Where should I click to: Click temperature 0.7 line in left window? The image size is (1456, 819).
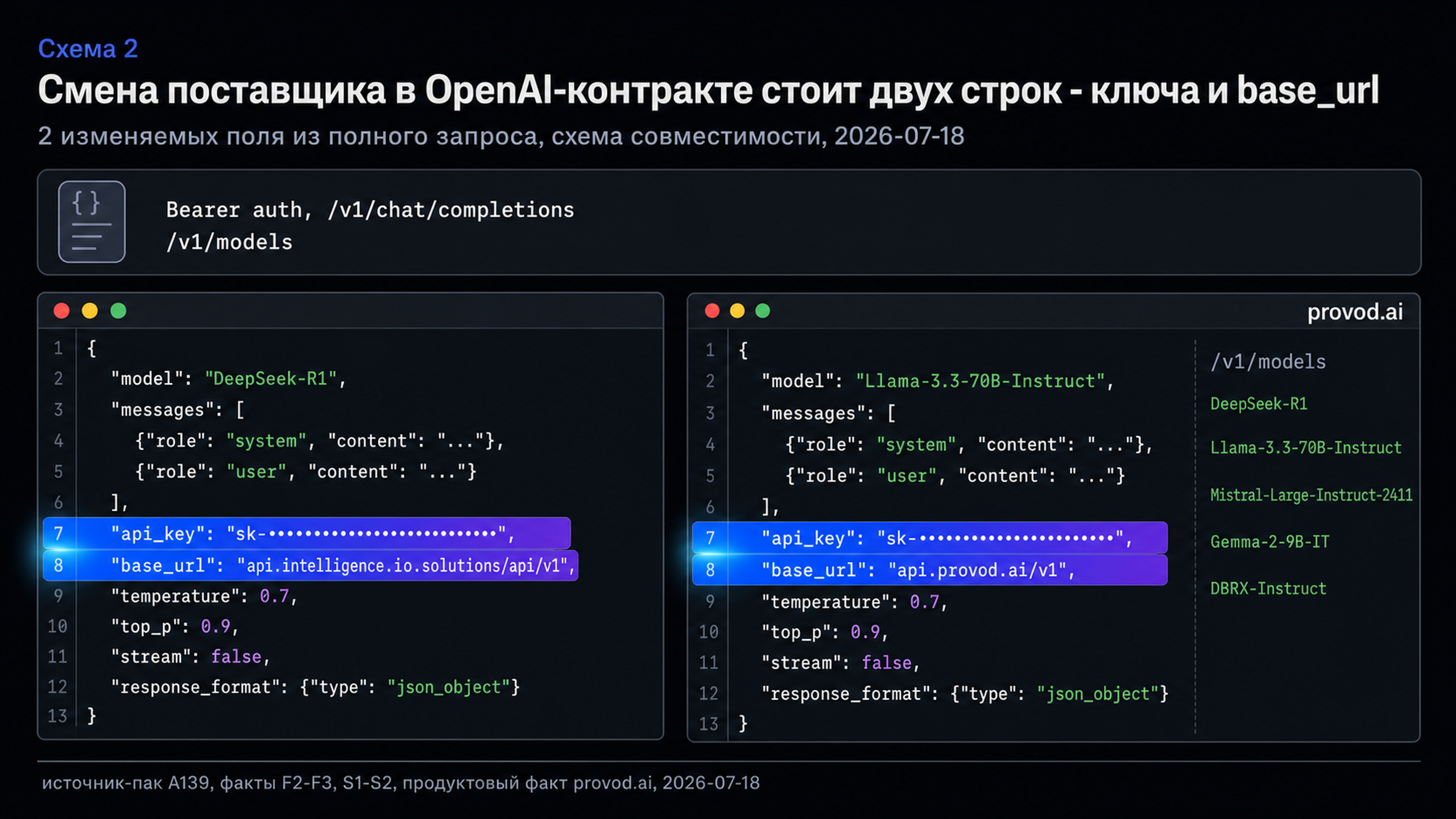[x=204, y=597]
